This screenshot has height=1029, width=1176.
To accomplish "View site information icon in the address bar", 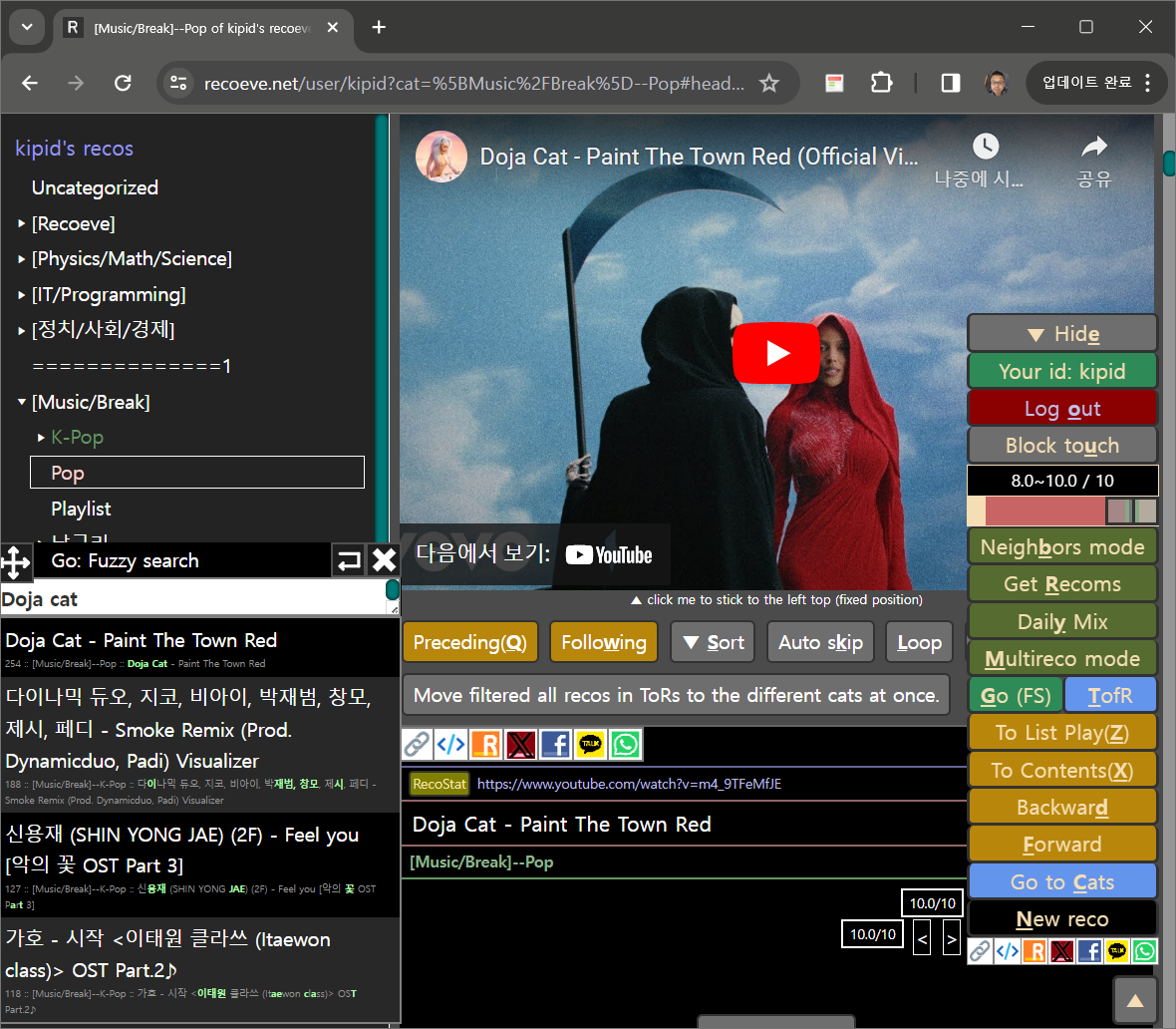I will coord(178,83).
